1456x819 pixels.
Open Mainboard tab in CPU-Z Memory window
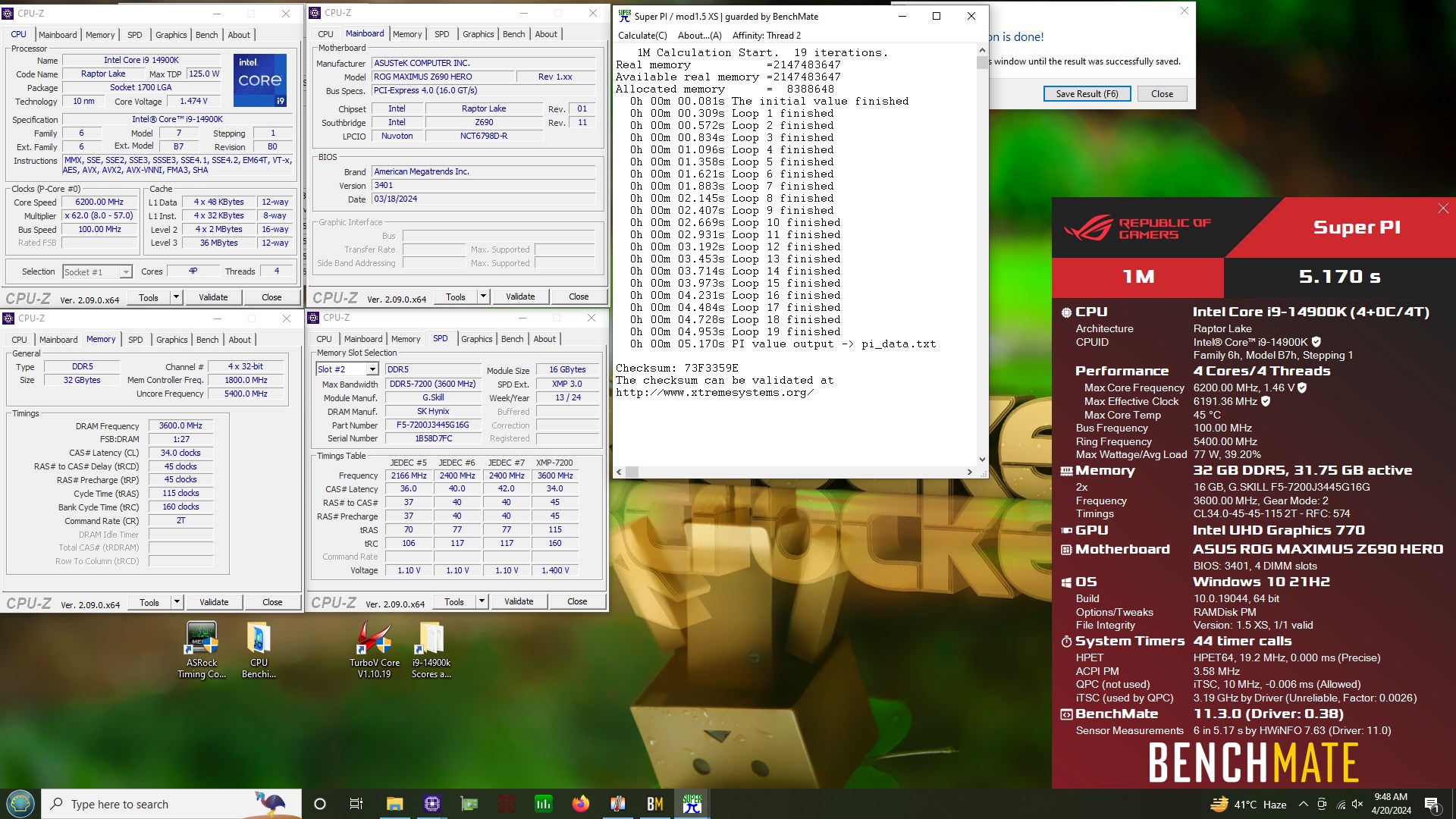pyautogui.click(x=58, y=340)
